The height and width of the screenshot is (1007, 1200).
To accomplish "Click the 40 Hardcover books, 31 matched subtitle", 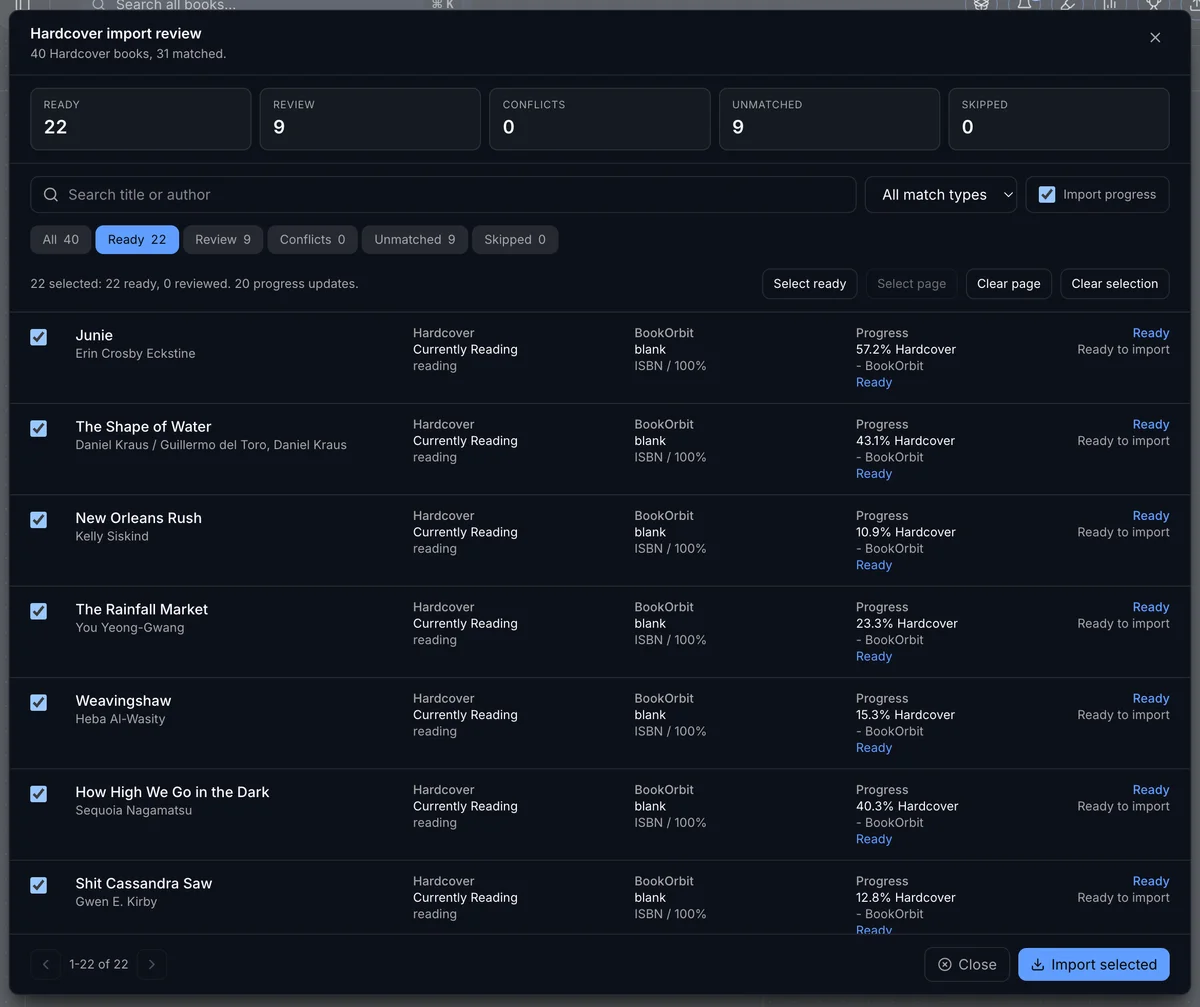I will [128, 54].
